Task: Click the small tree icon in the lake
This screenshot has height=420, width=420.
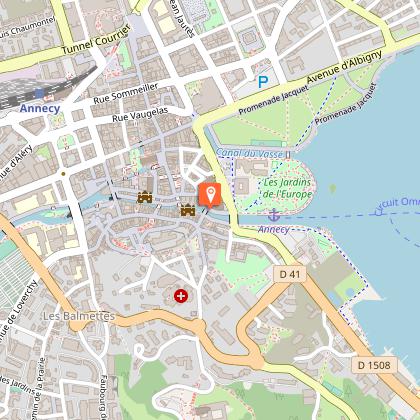Action: click(x=332, y=189)
